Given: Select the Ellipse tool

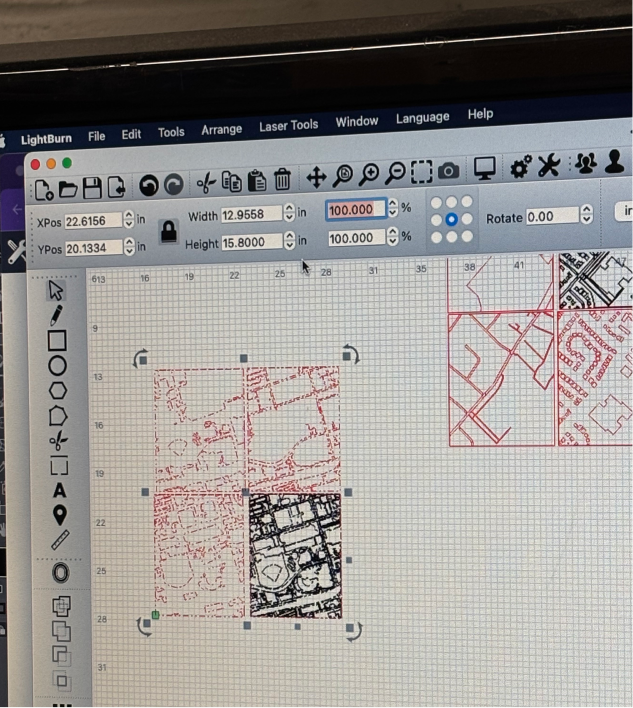Looking at the screenshot, I should tap(57, 366).
